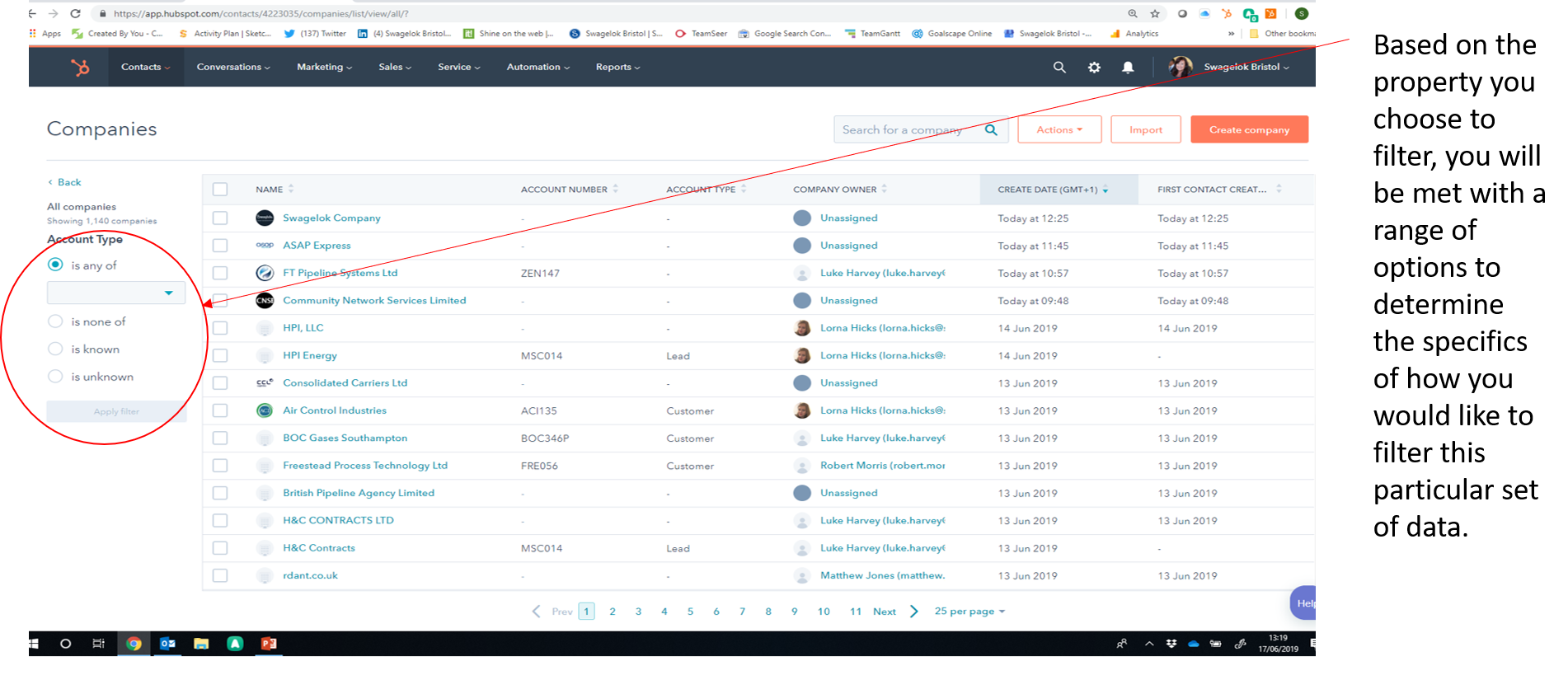
Task: Click Lorna Hicks avatar in HPI, LLC row
Action: pyautogui.click(x=801, y=328)
